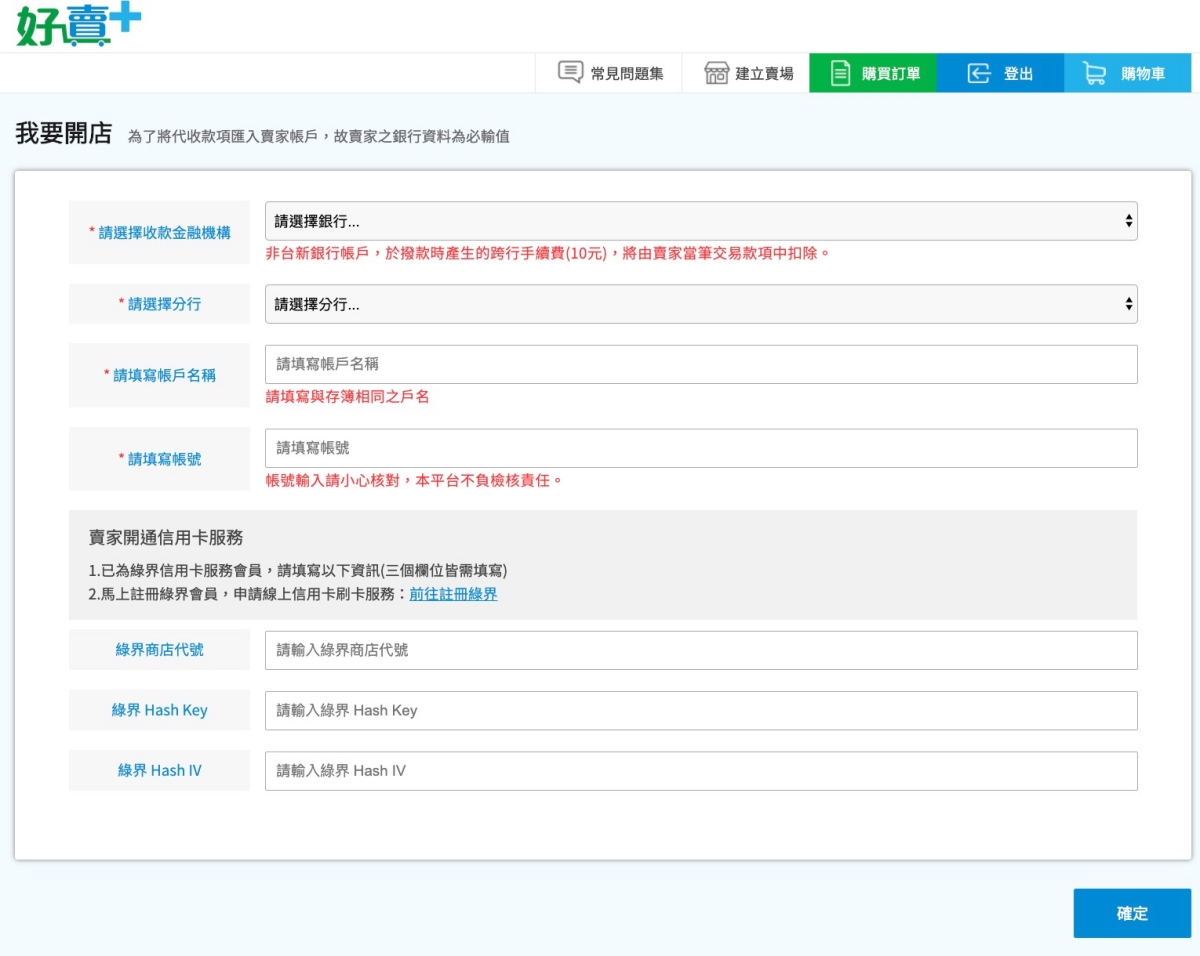Select the 綠界商店代號 input box
1200x956 pixels.
coord(700,650)
